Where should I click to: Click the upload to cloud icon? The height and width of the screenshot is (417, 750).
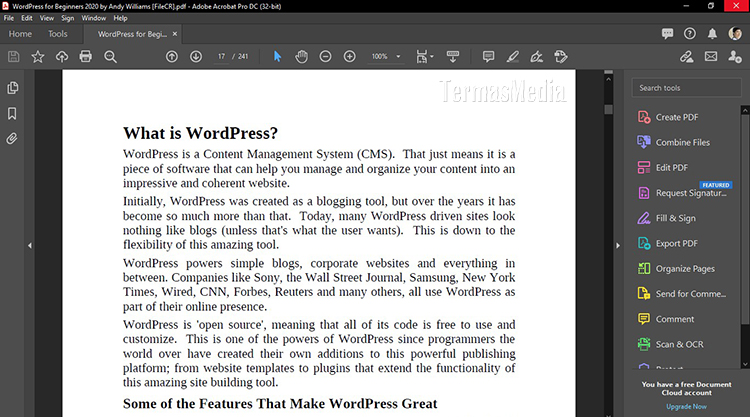coord(62,57)
